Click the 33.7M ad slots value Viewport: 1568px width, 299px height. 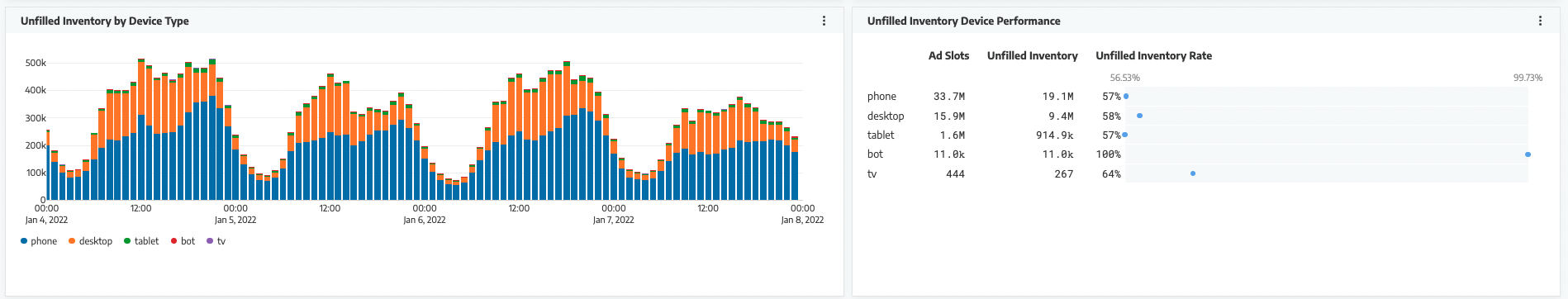tap(949, 97)
